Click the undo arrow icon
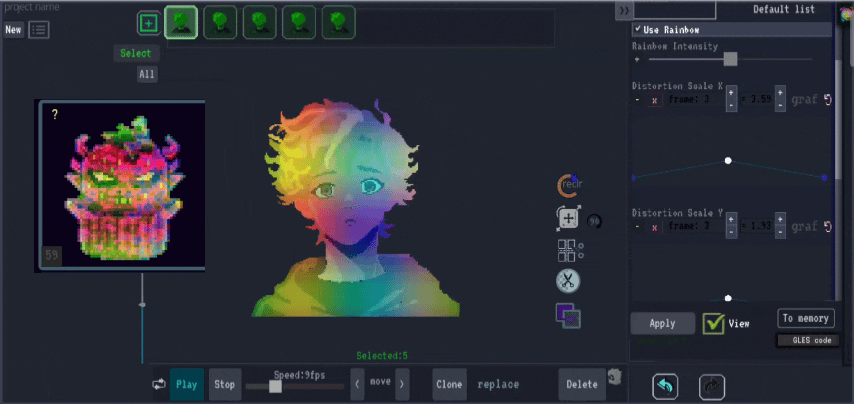This screenshot has height=404, width=854. (x=665, y=387)
